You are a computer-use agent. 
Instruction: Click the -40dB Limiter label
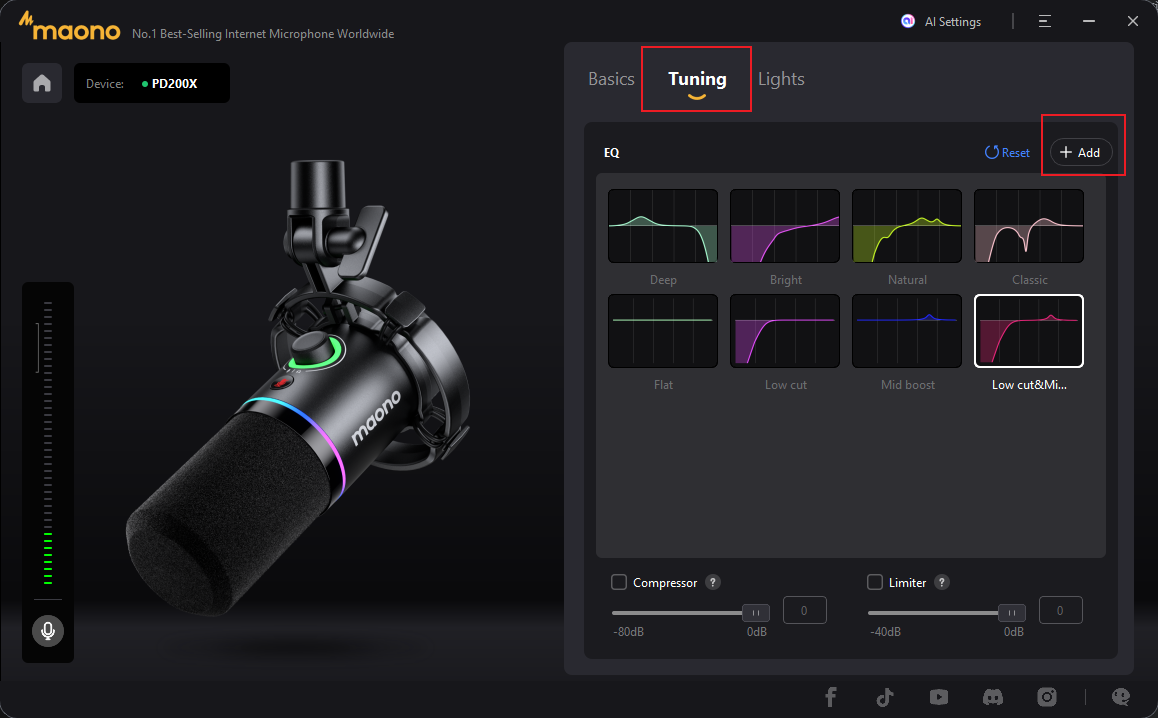tap(885, 632)
